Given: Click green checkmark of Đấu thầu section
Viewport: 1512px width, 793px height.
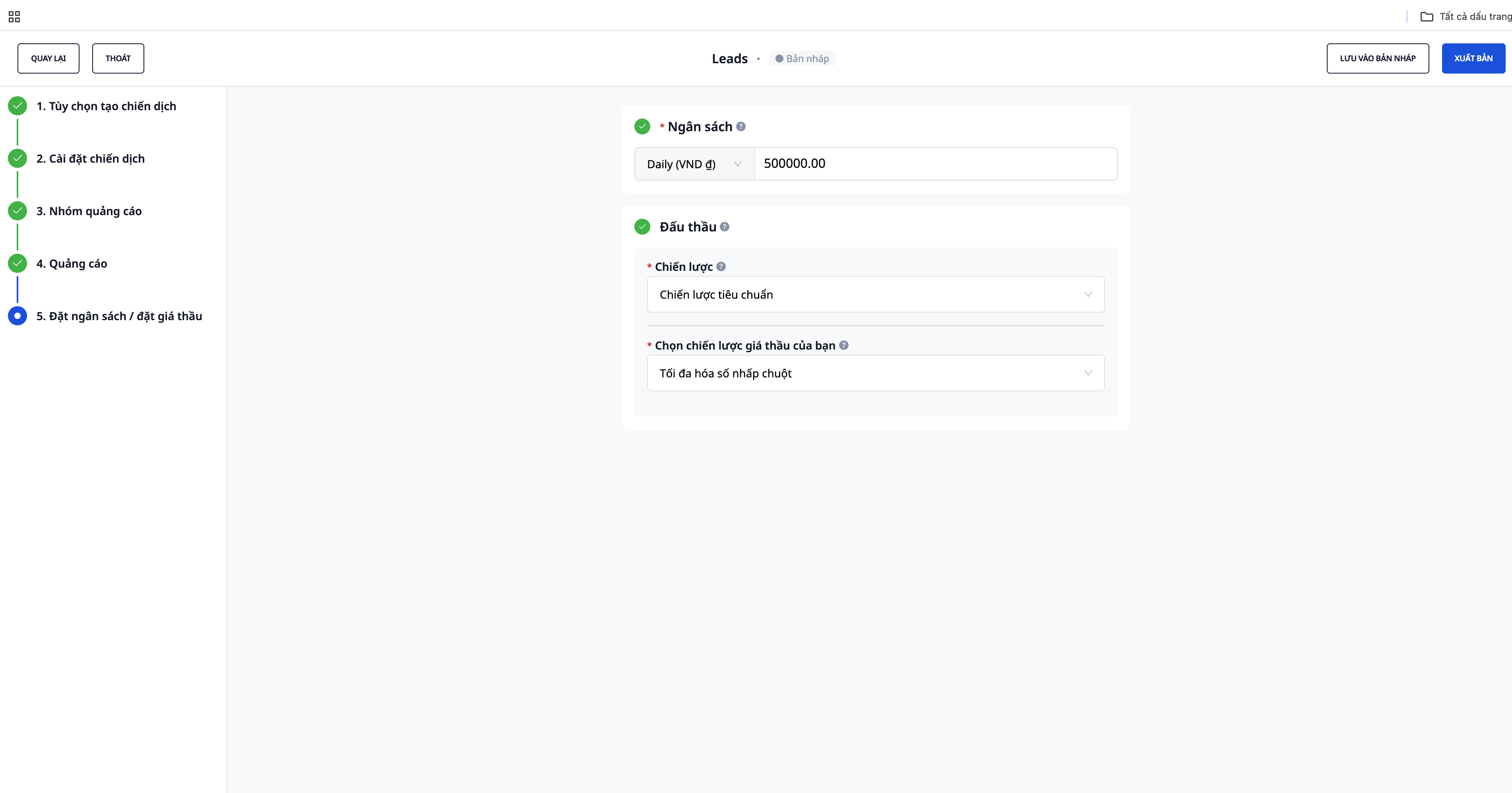Looking at the screenshot, I should click(x=642, y=227).
